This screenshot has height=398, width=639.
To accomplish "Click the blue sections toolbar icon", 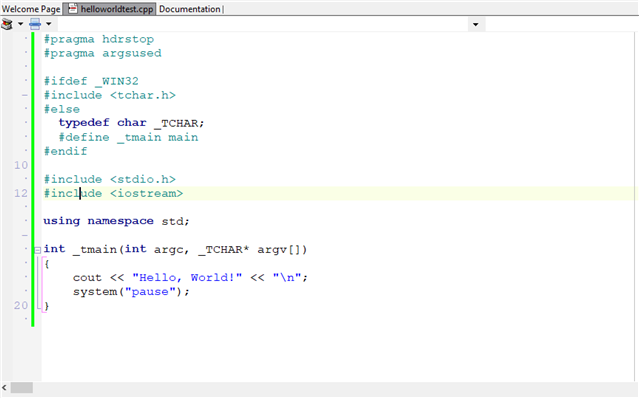I will pyautogui.click(x=35, y=24).
